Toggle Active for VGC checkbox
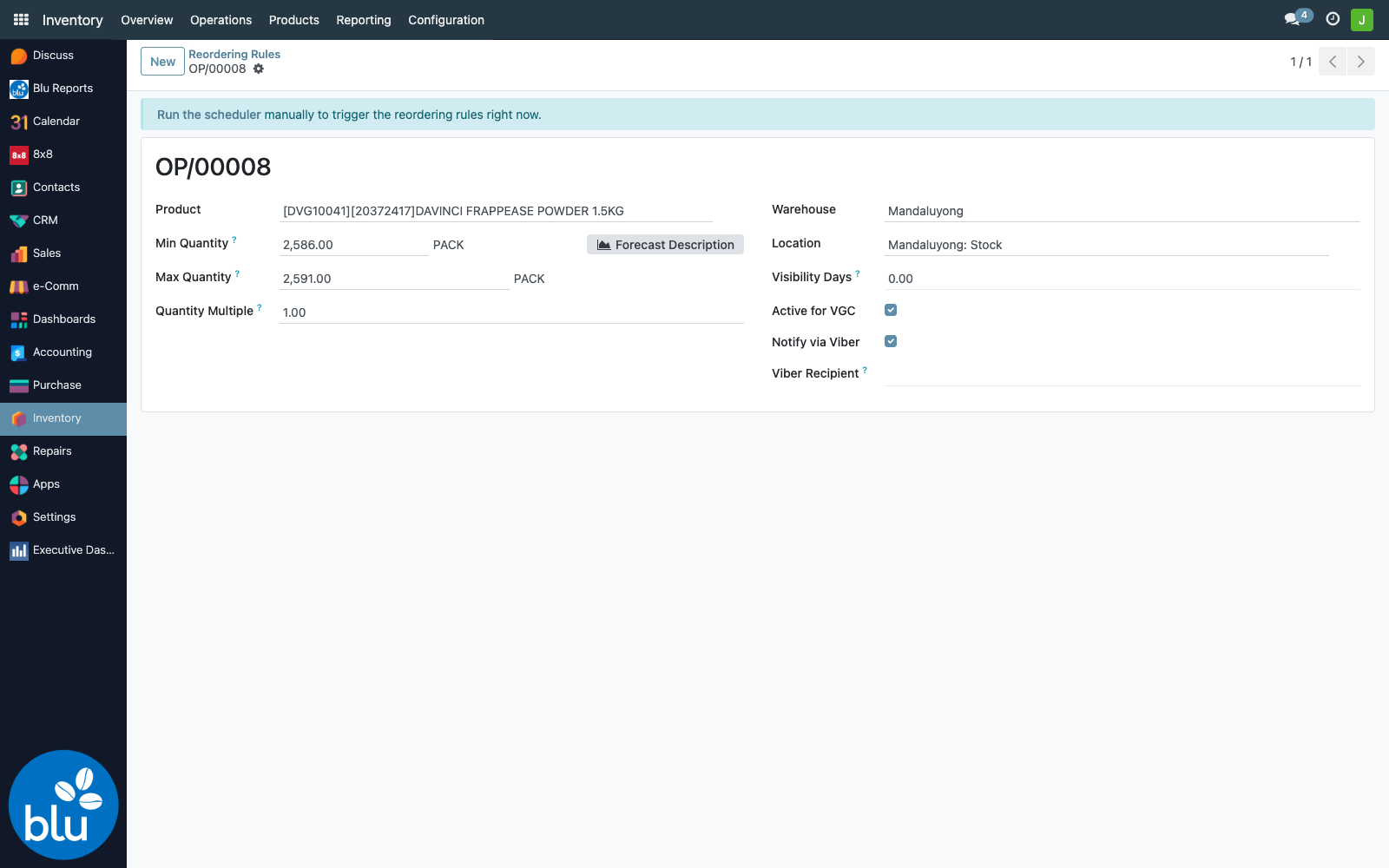This screenshot has height=868, width=1389. [891, 310]
